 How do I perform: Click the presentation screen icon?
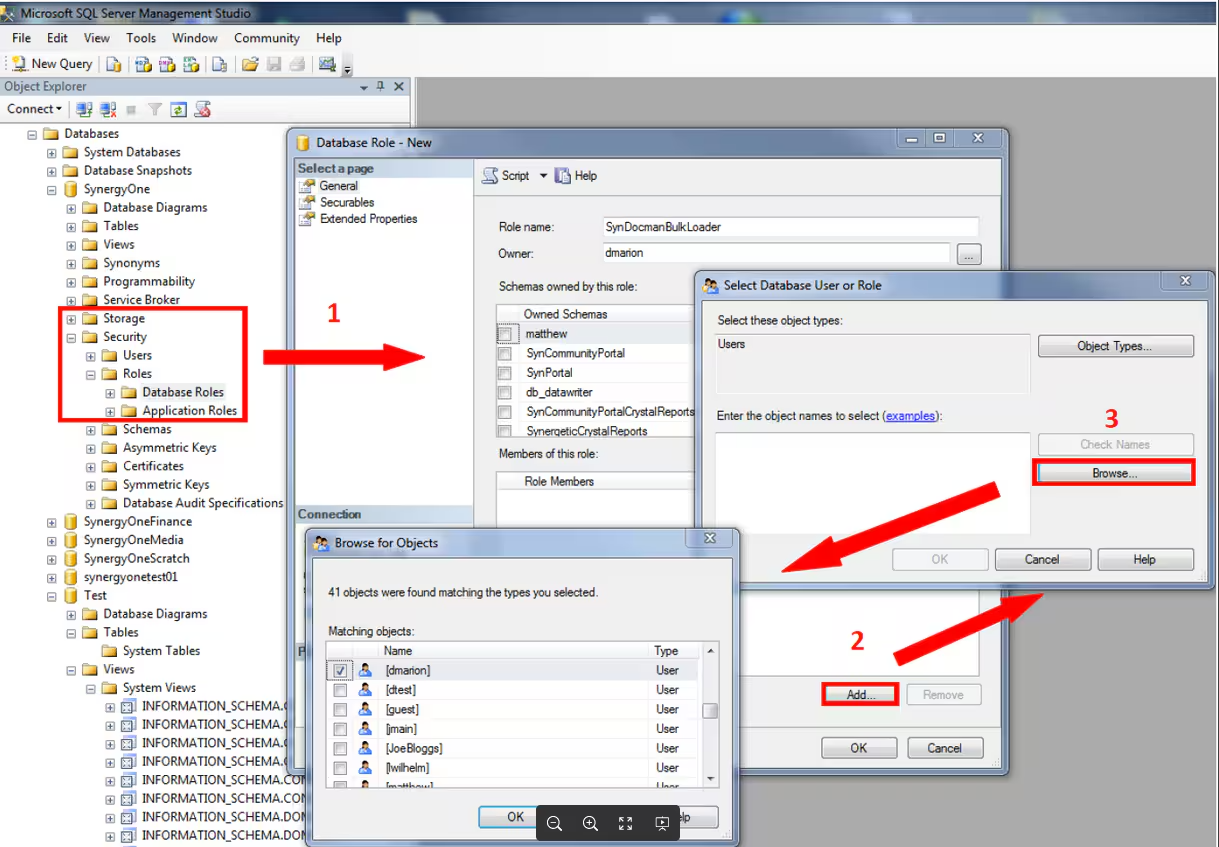[662, 823]
